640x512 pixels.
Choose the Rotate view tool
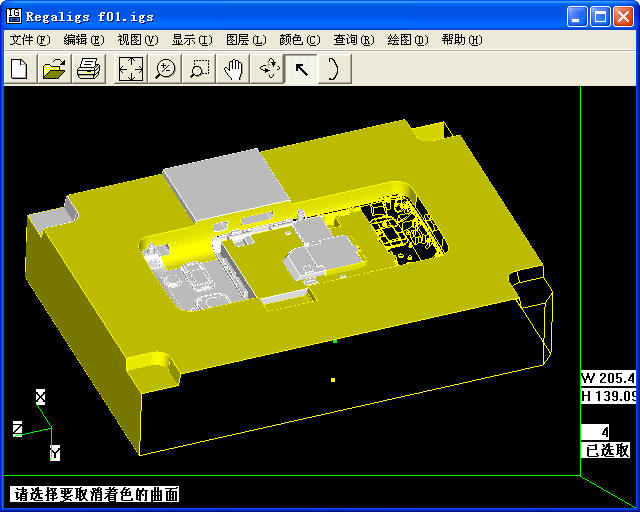pyautogui.click(x=268, y=68)
